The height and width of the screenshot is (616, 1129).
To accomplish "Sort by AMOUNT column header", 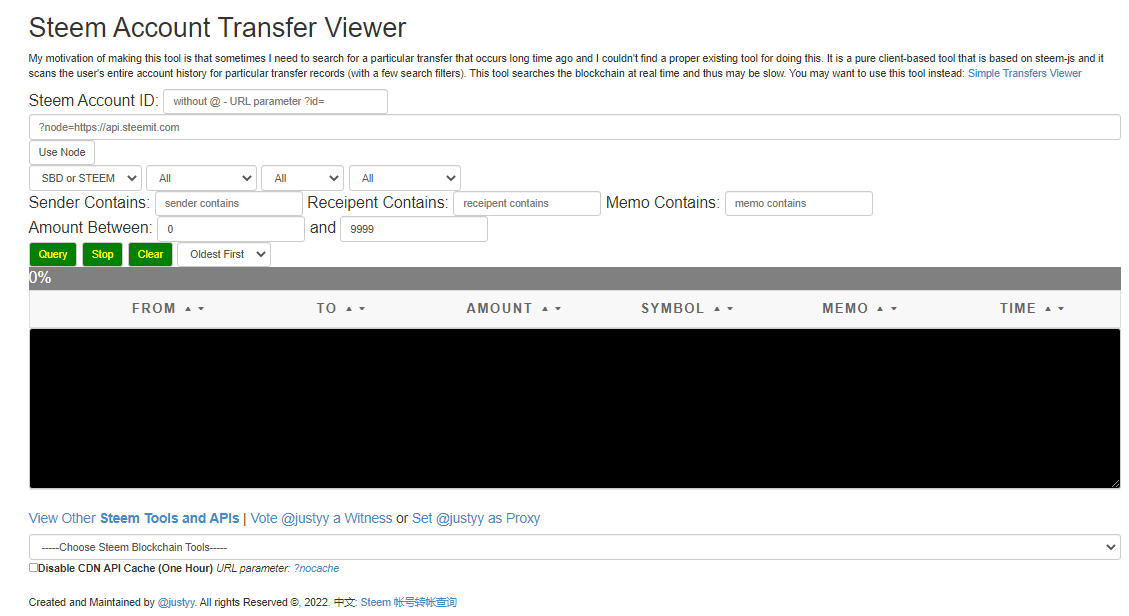I will 499,308.
